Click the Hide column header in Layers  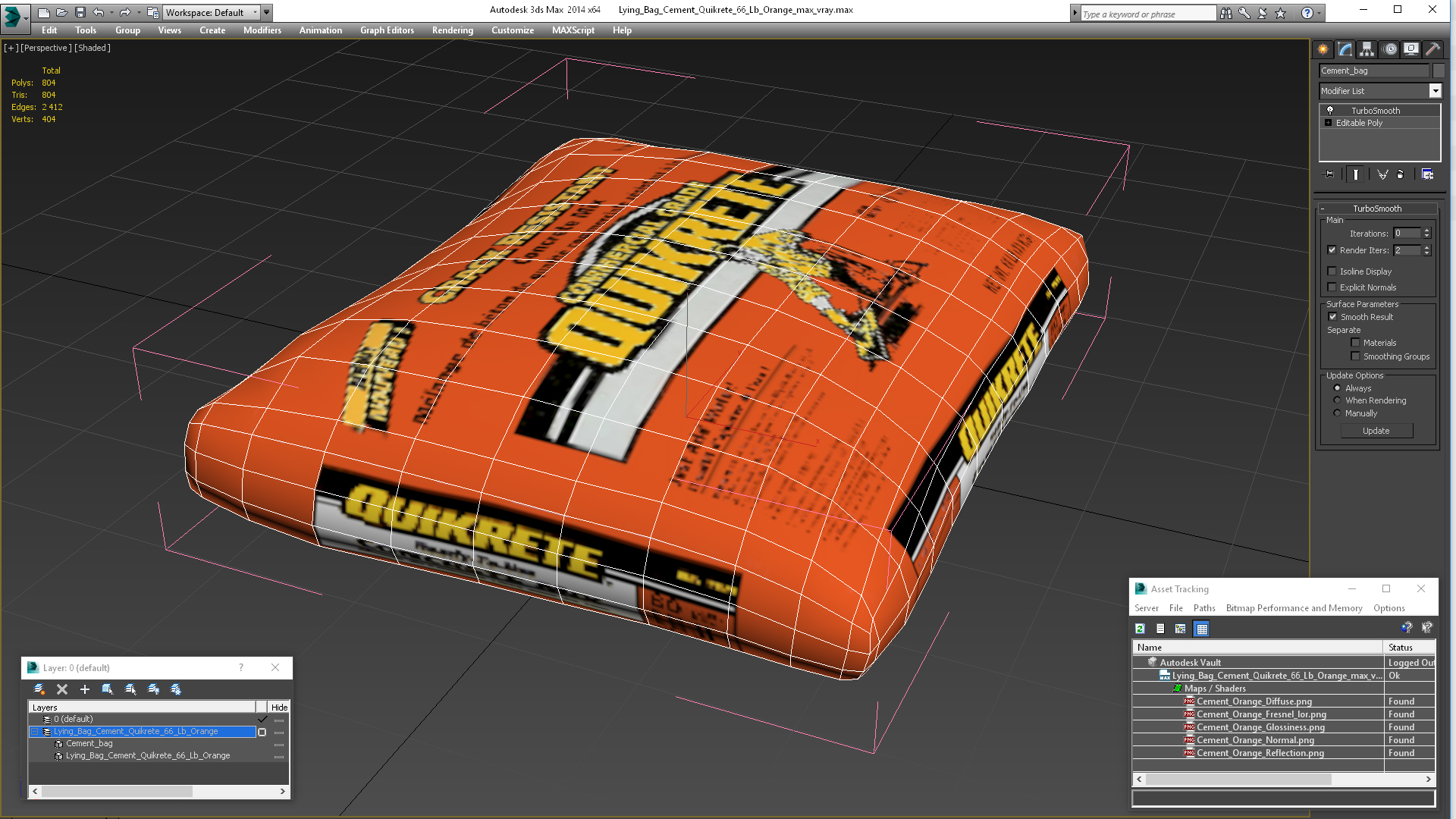(279, 708)
